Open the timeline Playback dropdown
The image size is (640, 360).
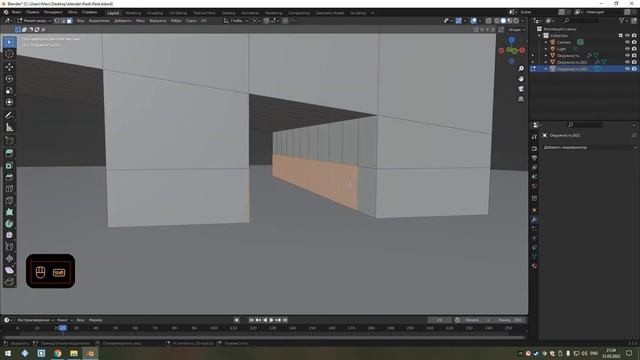pos(36,320)
